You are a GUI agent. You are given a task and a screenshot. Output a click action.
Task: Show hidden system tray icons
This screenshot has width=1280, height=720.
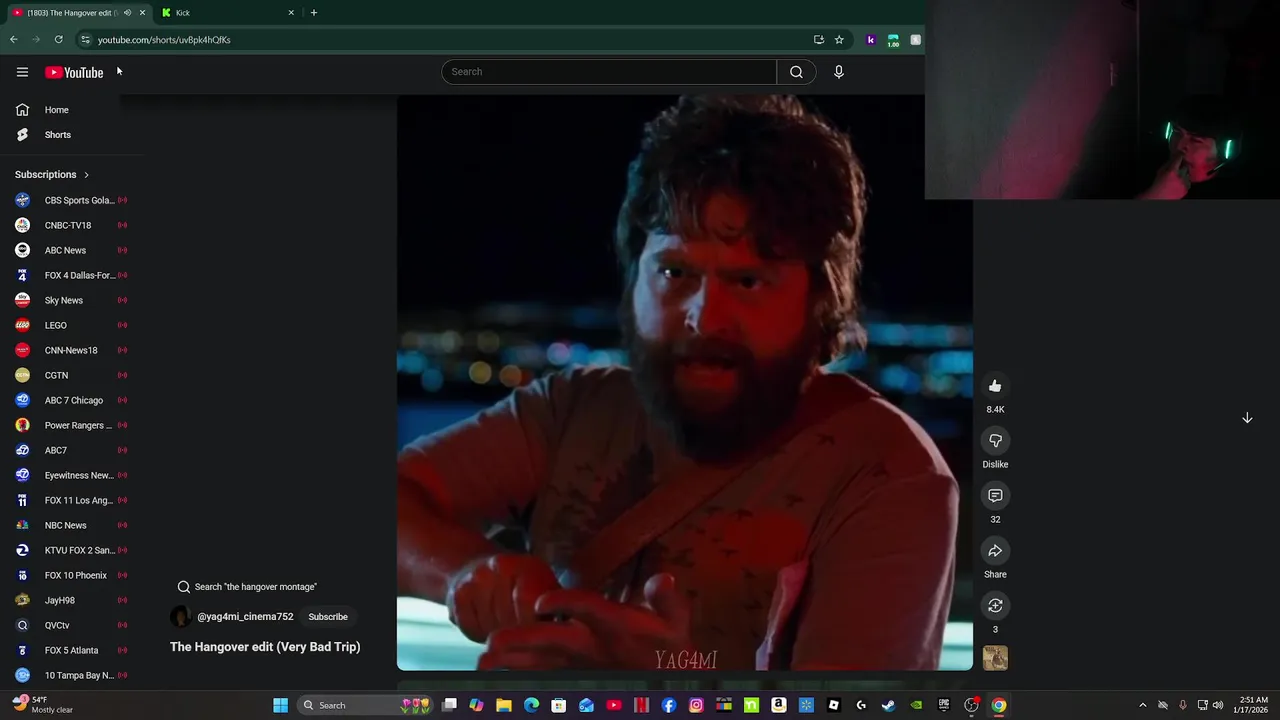1143,705
